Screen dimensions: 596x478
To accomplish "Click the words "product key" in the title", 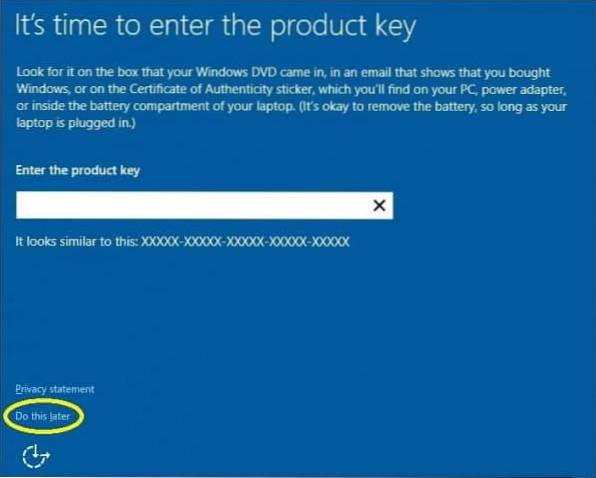I will point(343,27).
